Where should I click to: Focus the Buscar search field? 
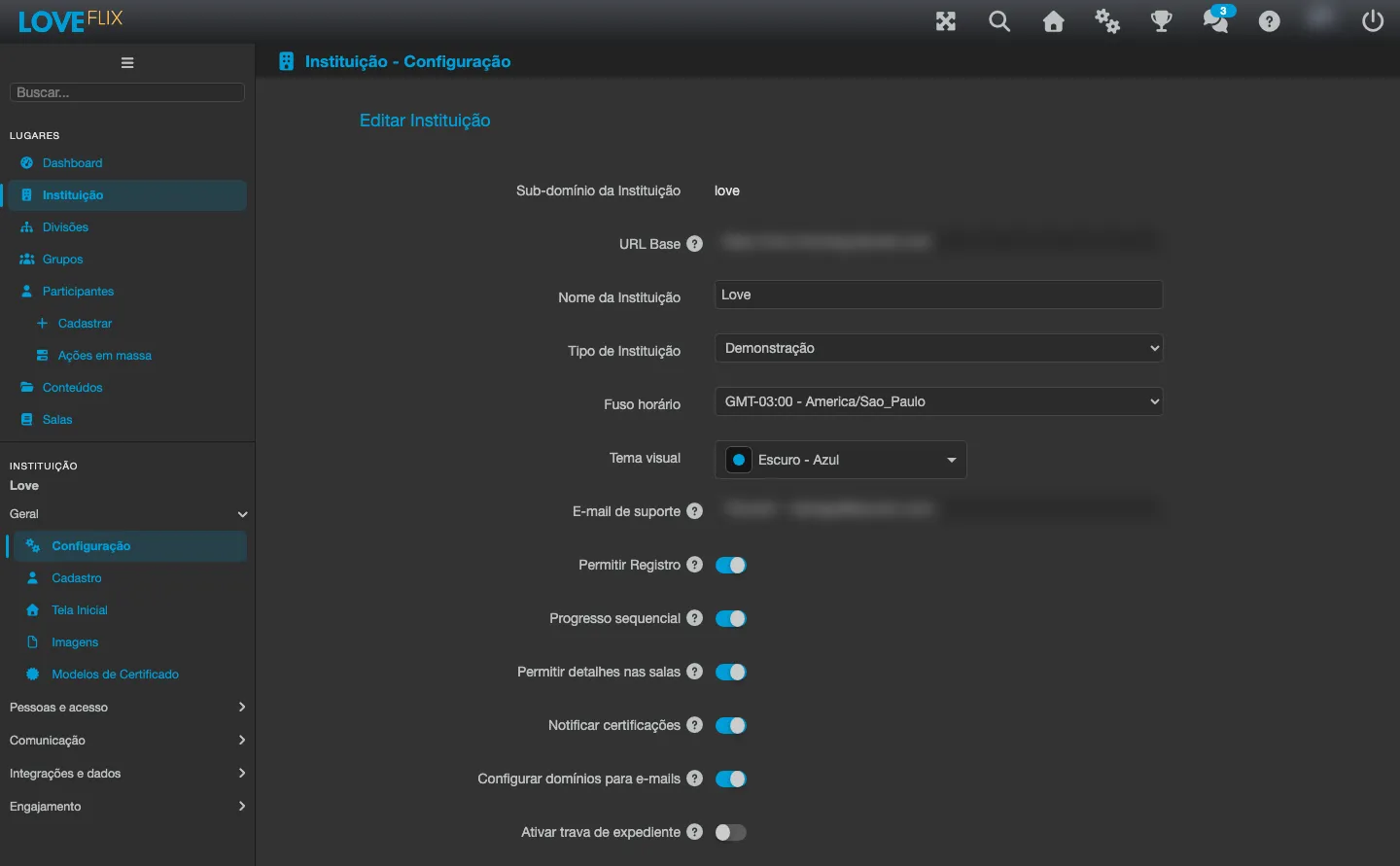tap(127, 92)
